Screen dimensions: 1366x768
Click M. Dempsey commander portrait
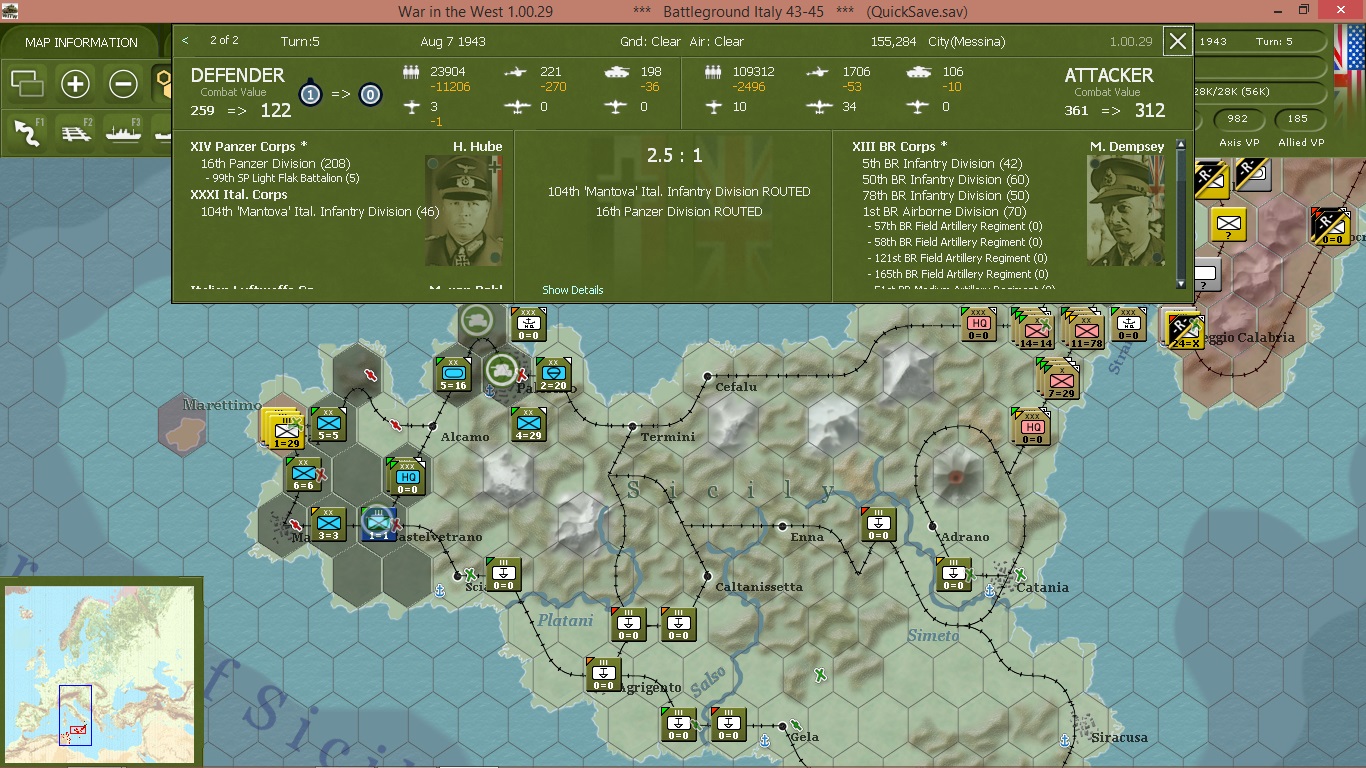point(1126,210)
